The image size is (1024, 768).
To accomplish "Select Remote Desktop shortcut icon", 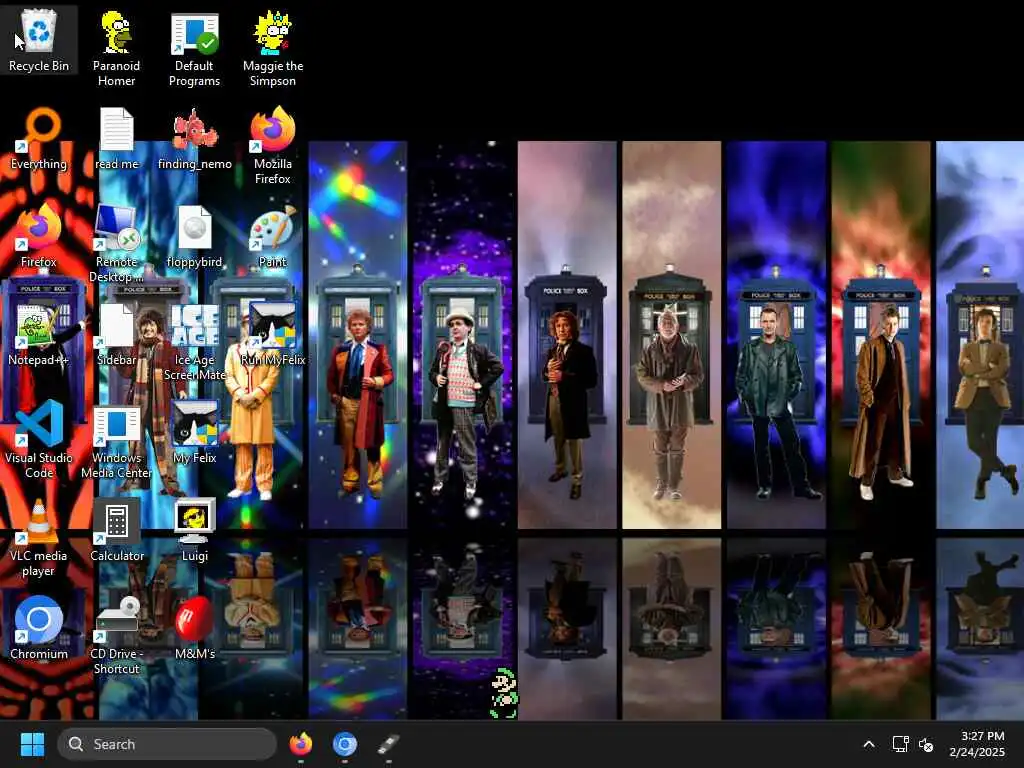I will [x=116, y=244].
